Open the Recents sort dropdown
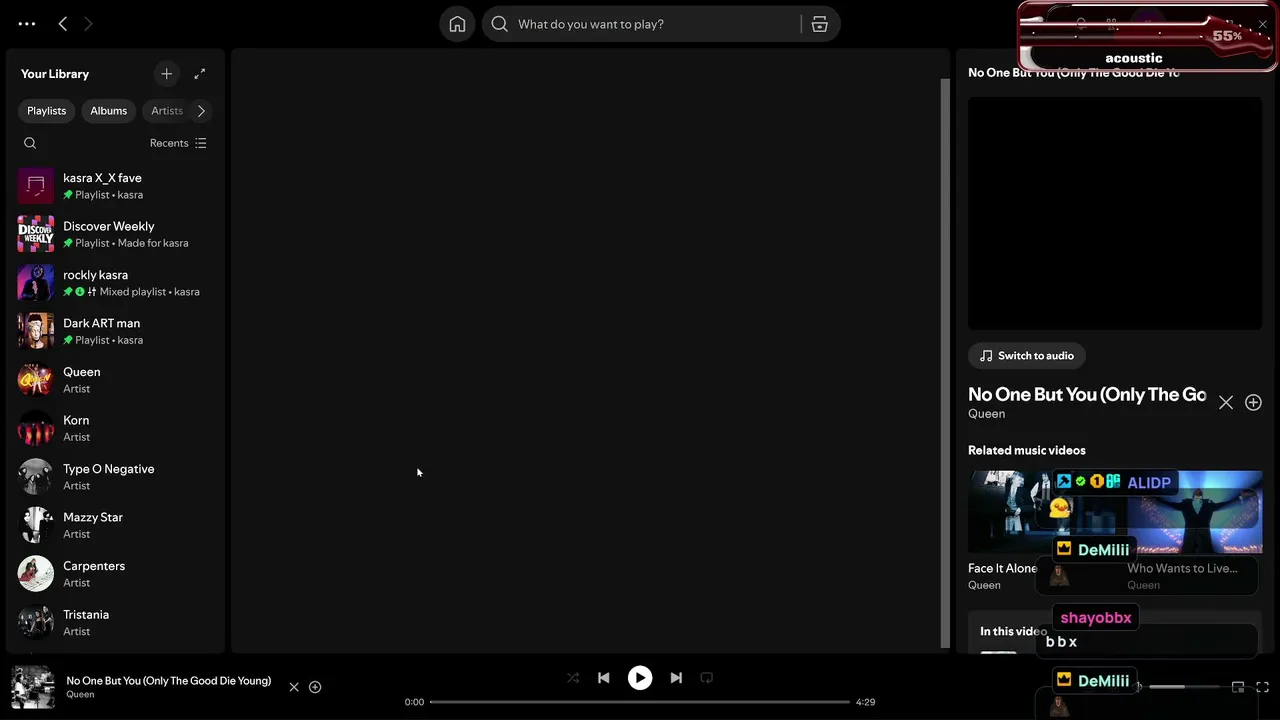Viewport: 1280px width, 720px height. 178,143
